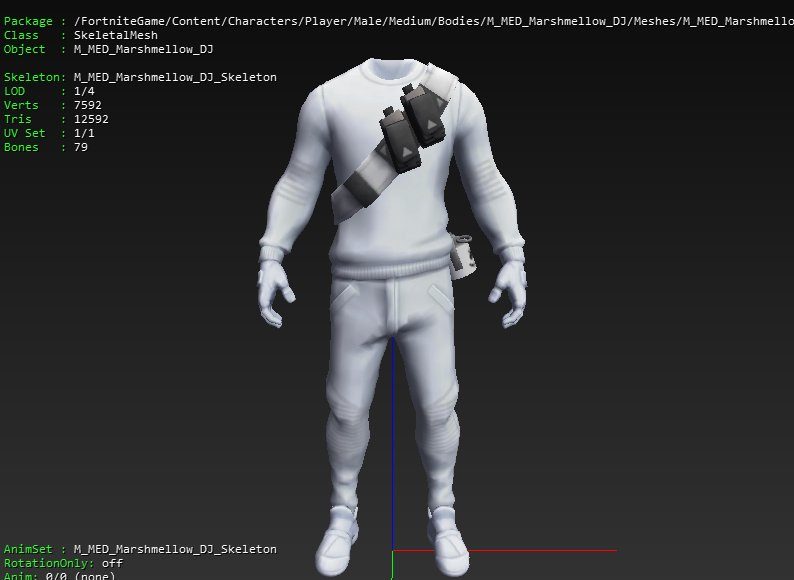The image size is (794, 580).
Task: Click the green 'Bones' label
Action: pyautogui.click(x=21, y=147)
